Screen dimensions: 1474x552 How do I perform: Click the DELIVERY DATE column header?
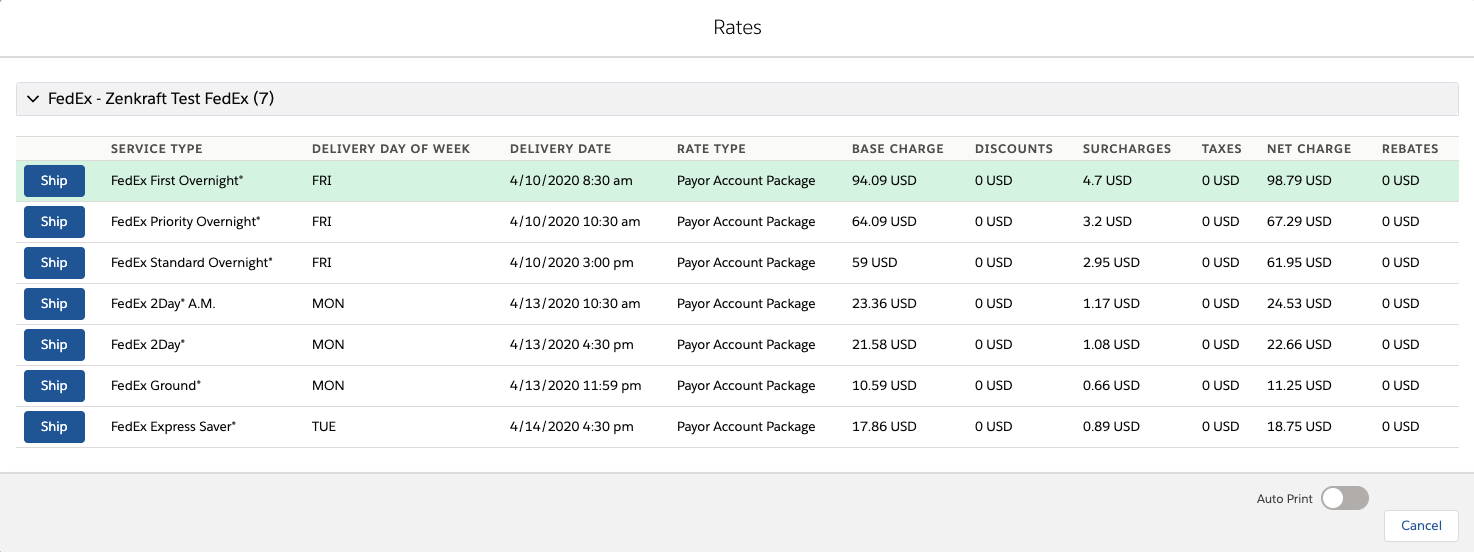click(x=560, y=149)
